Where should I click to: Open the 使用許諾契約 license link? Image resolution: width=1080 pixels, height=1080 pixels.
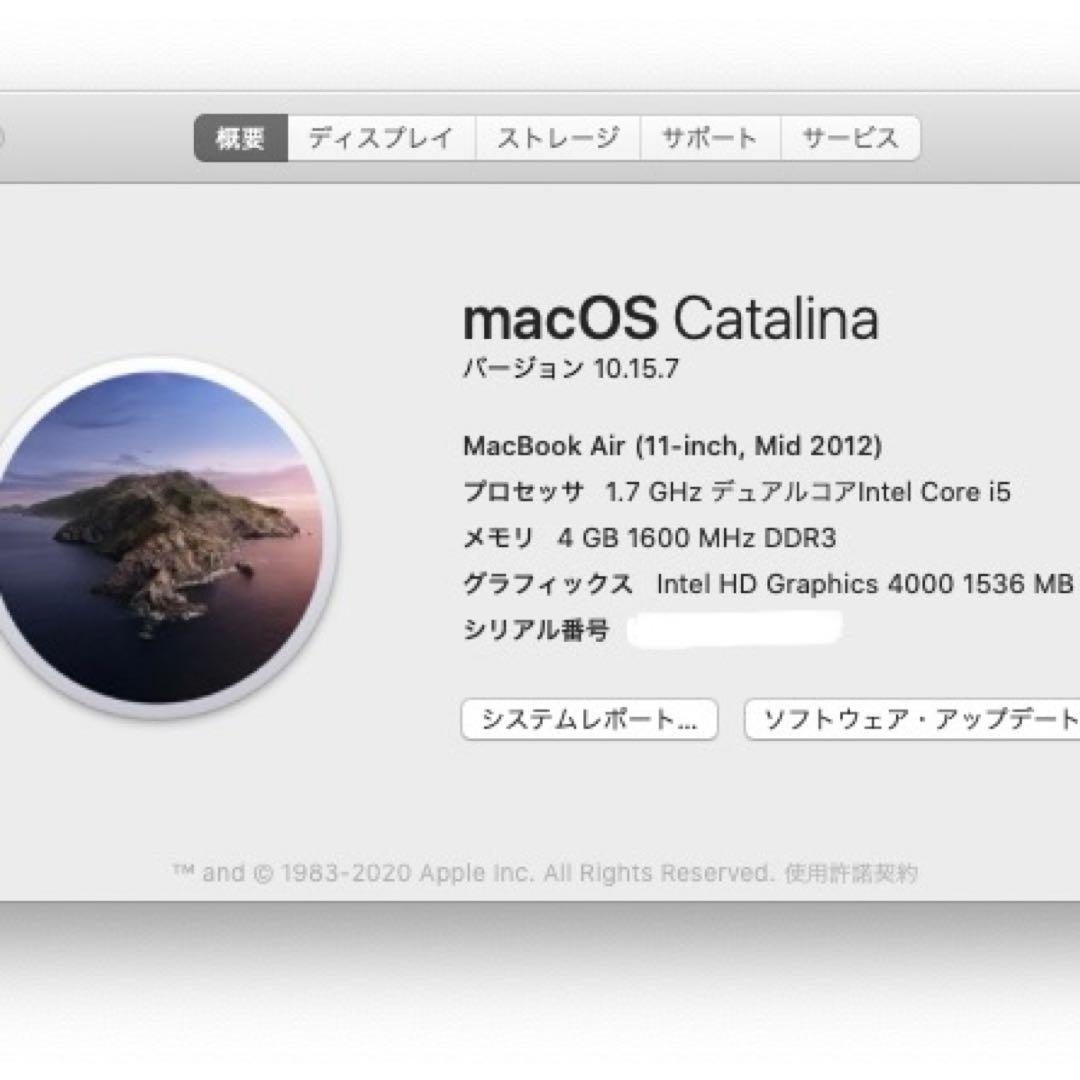[x=855, y=872]
